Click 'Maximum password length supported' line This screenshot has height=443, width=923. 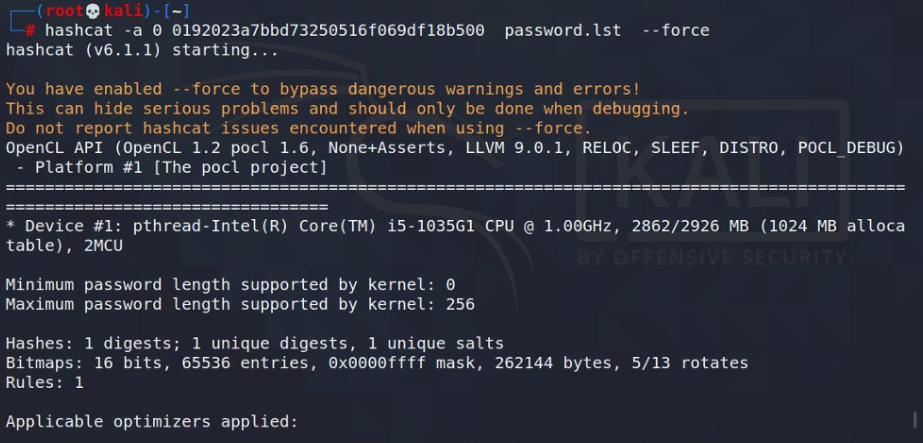point(240,304)
